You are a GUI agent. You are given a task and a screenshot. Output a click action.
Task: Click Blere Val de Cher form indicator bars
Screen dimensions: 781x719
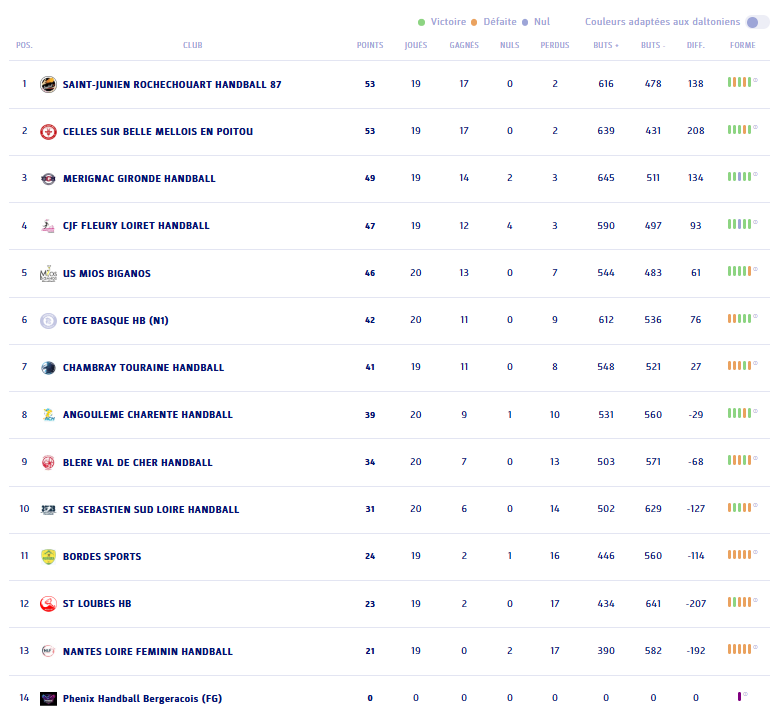[x=740, y=459]
